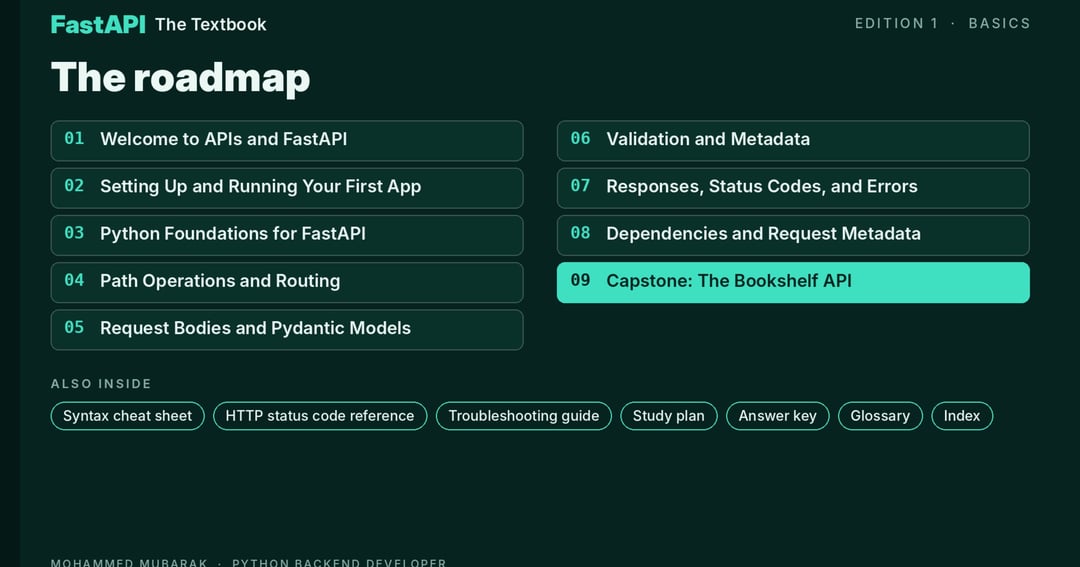Select the 'Syntax cheat sheet' pill
The width and height of the screenshot is (1080, 567).
click(x=127, y=416)
